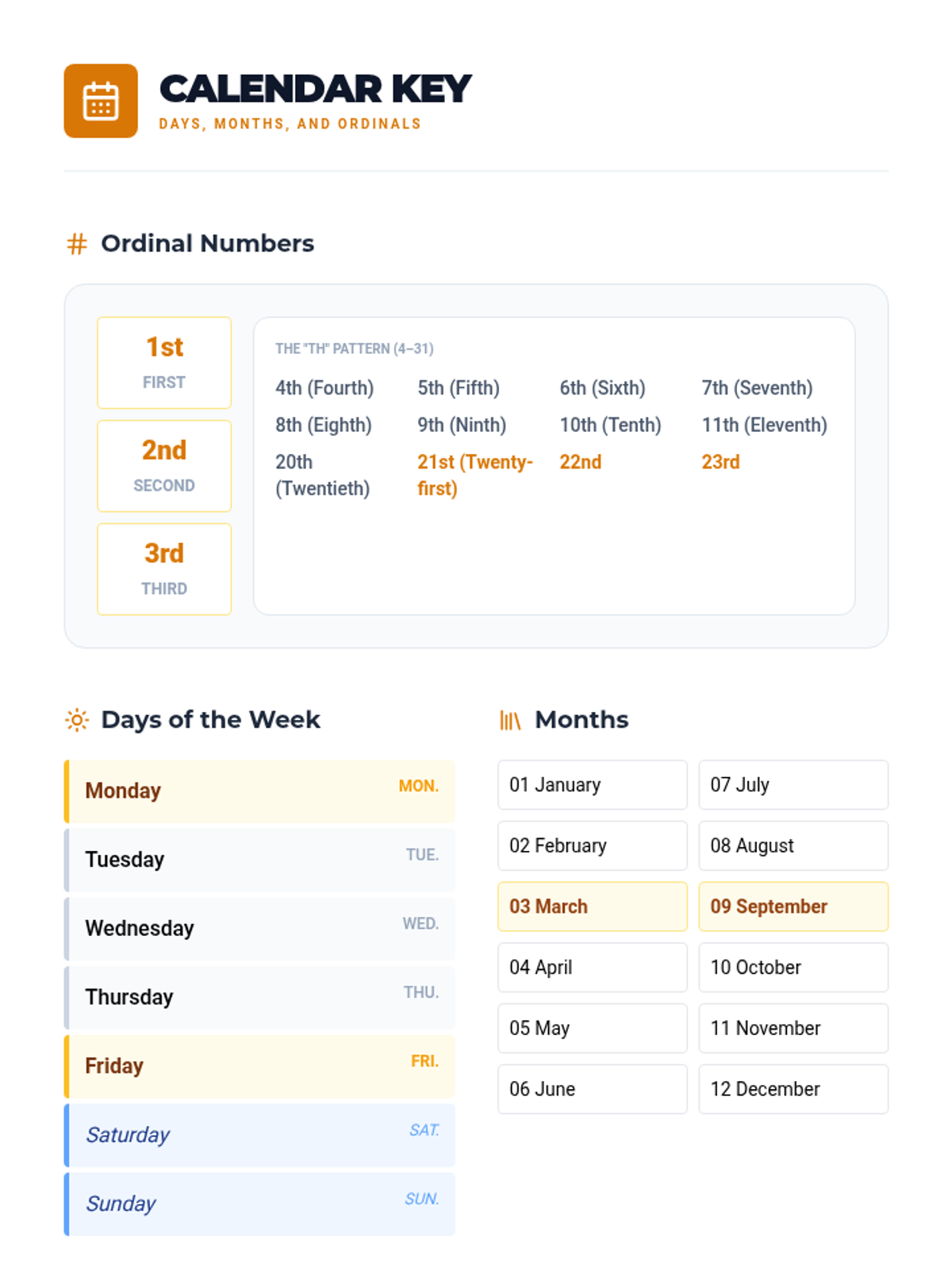Select the 1st FIRST ordinal card

click(x=164, y=363)
